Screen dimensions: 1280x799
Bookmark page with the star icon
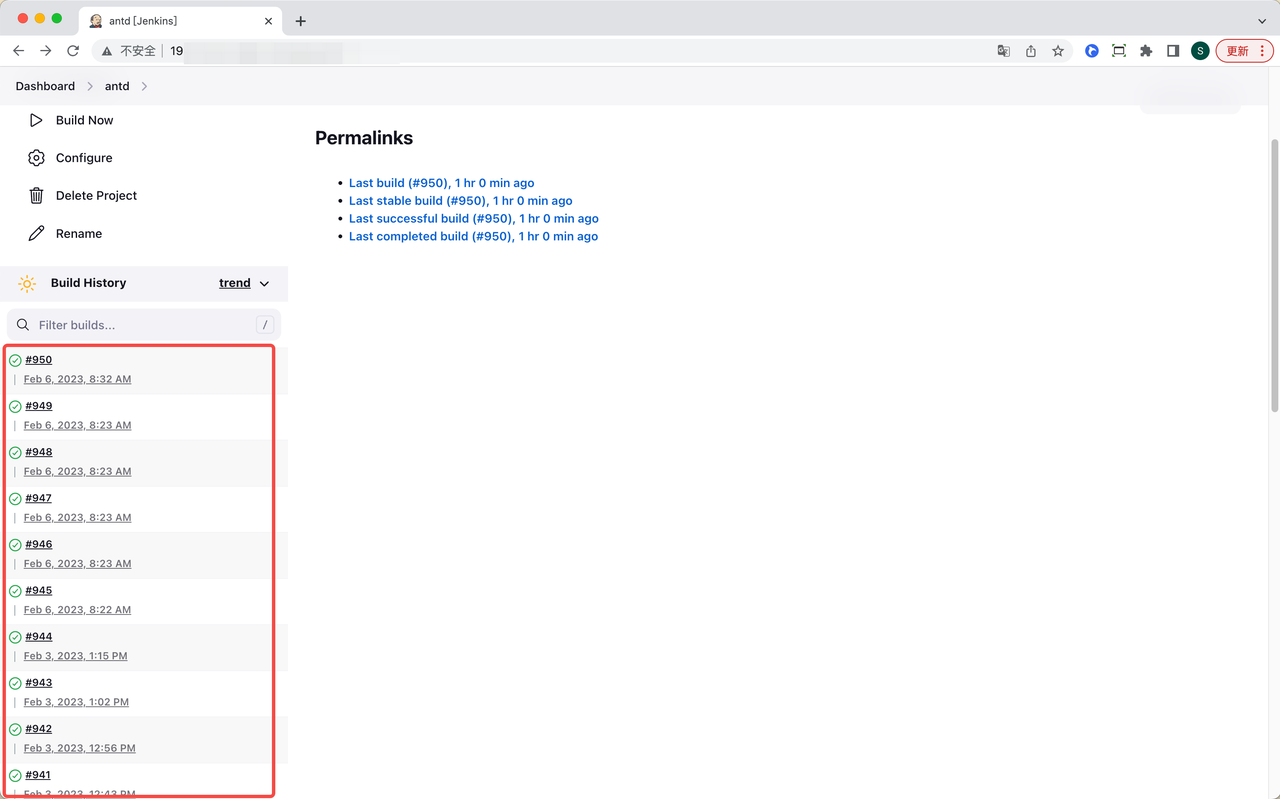[x=1058, y=51]
